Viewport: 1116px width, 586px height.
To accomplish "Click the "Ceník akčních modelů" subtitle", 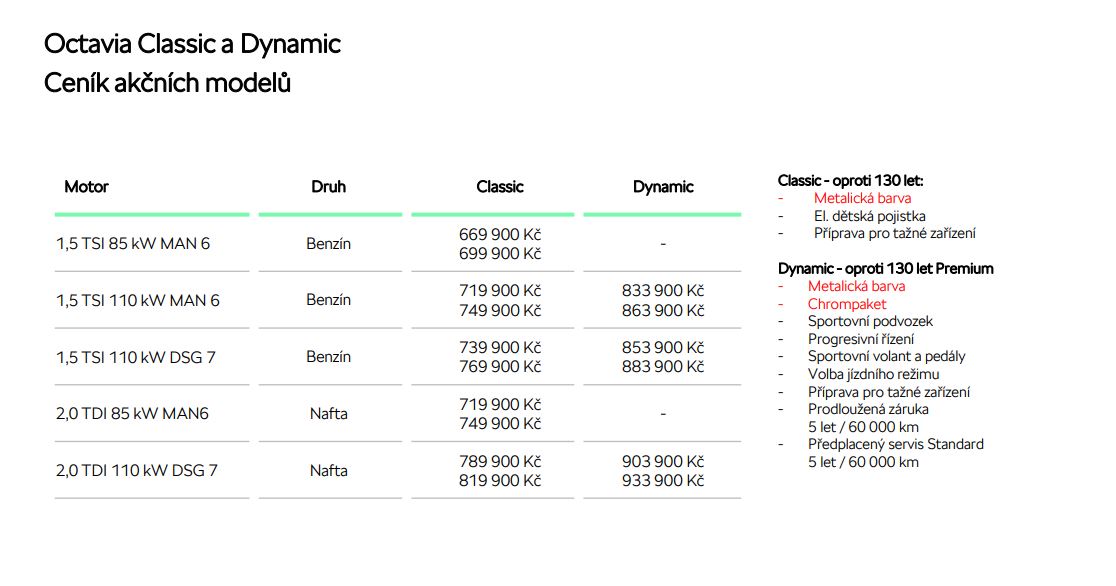I will point(167,83).
